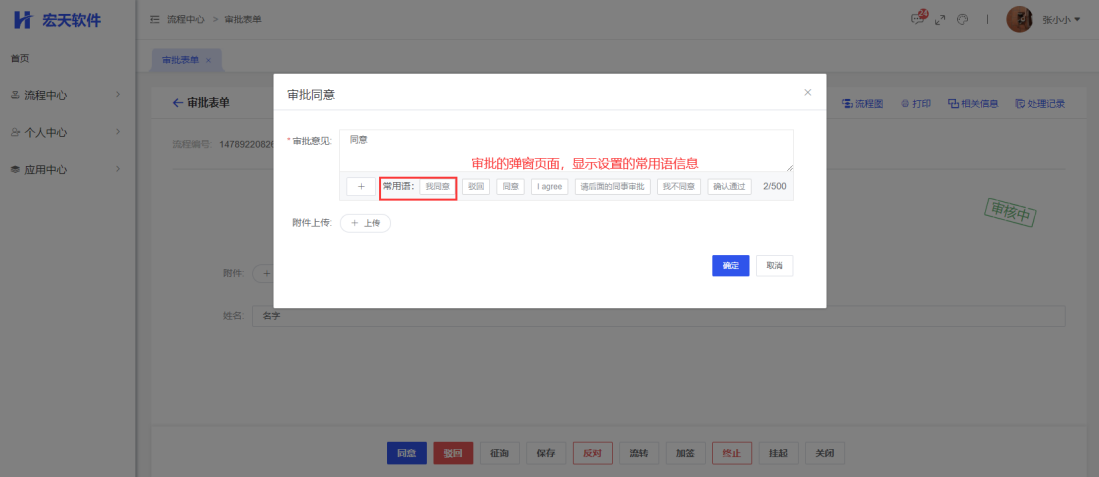Open the messages icon with 24 badge
Viewport: 1099px width, 477px height.
917,19
